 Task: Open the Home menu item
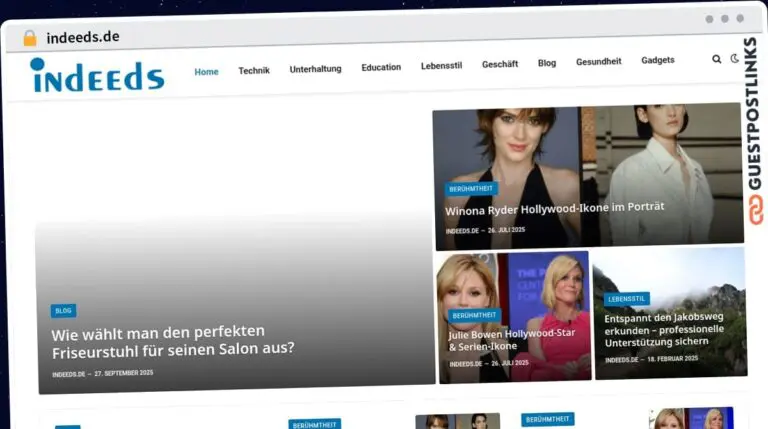[206, 71]
